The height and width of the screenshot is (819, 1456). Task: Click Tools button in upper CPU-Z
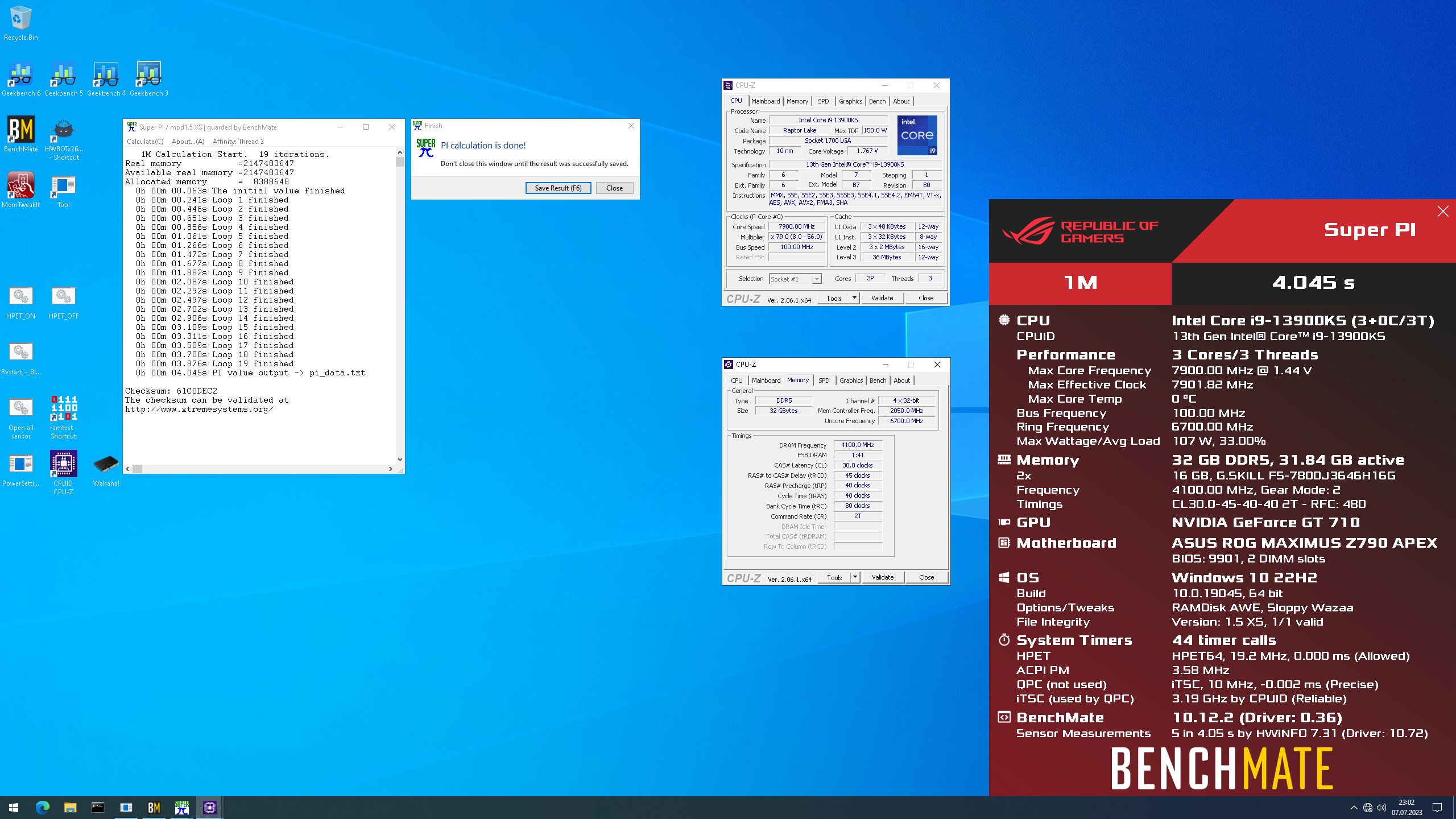(x=834, y=298)
